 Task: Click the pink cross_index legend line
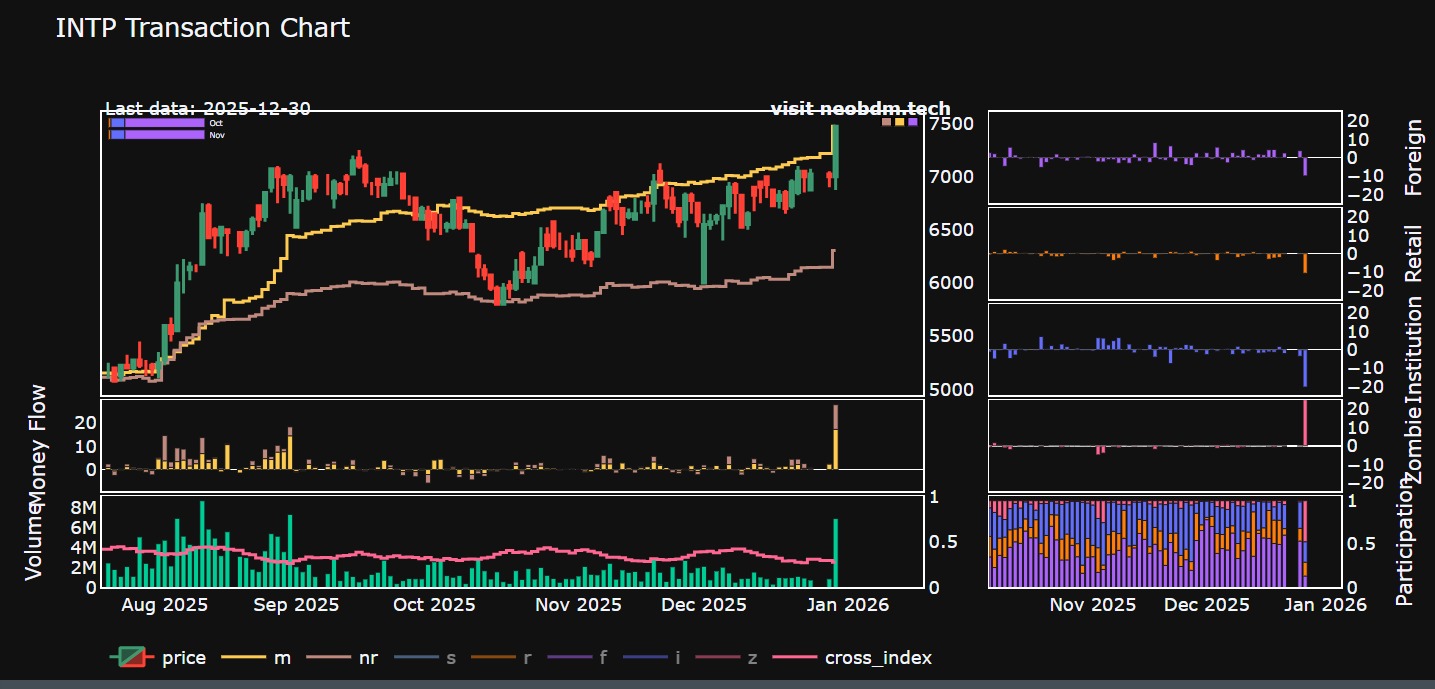pyautogui.click(x=797, y=658)
